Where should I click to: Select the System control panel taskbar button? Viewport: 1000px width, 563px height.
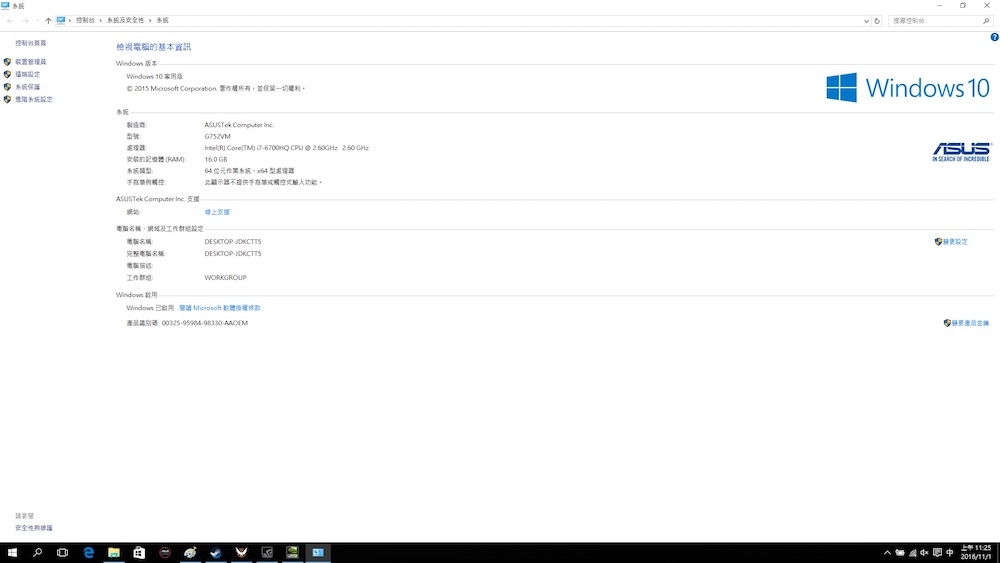(318, 553)
